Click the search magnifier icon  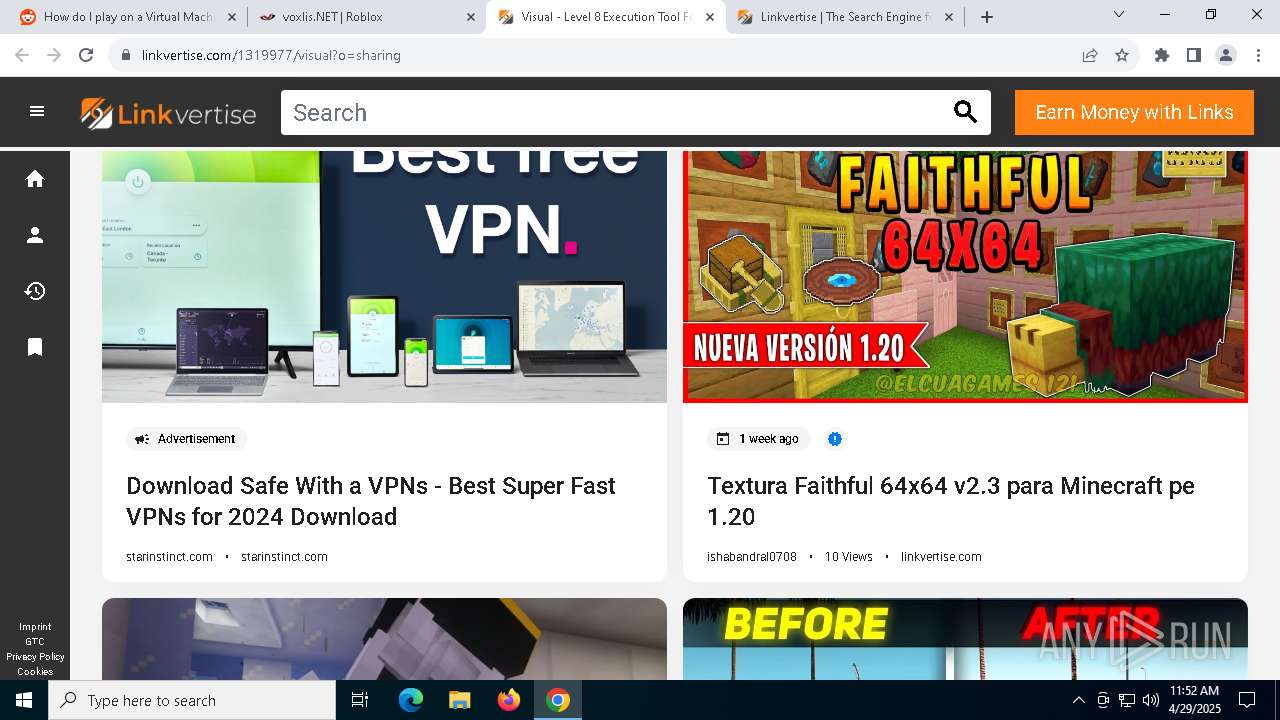(x=965, y=112)
